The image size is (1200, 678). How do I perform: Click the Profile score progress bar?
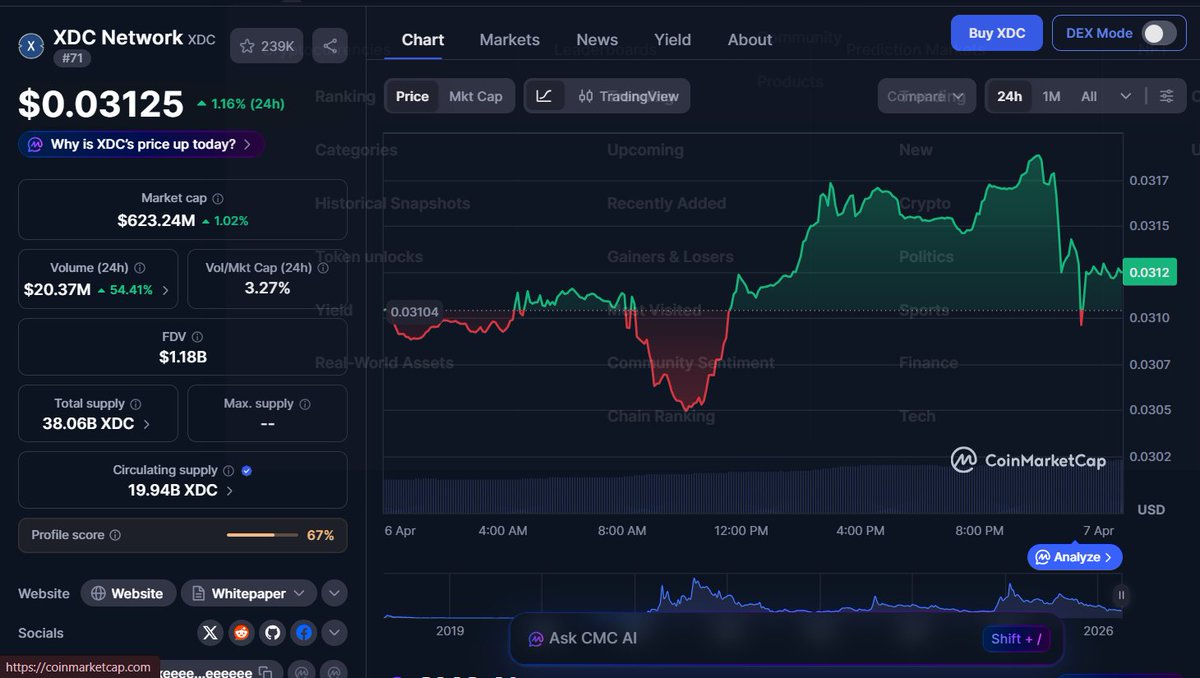263,535
